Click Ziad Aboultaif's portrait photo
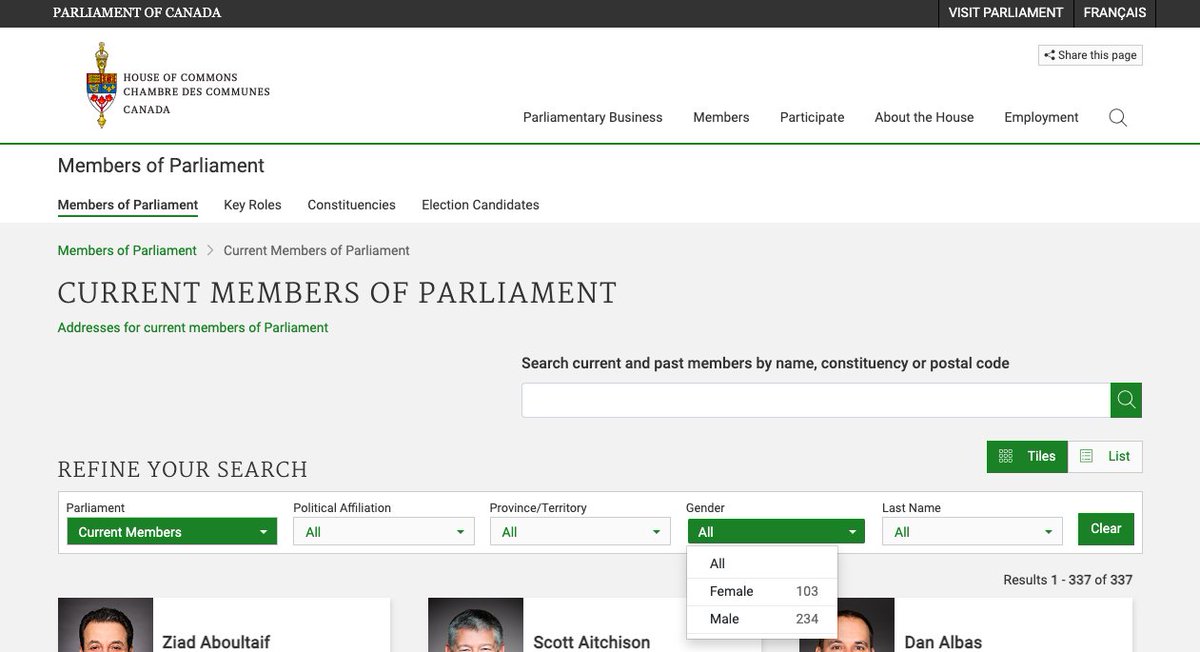This screenshot has width=1200, height=652. 105,624
